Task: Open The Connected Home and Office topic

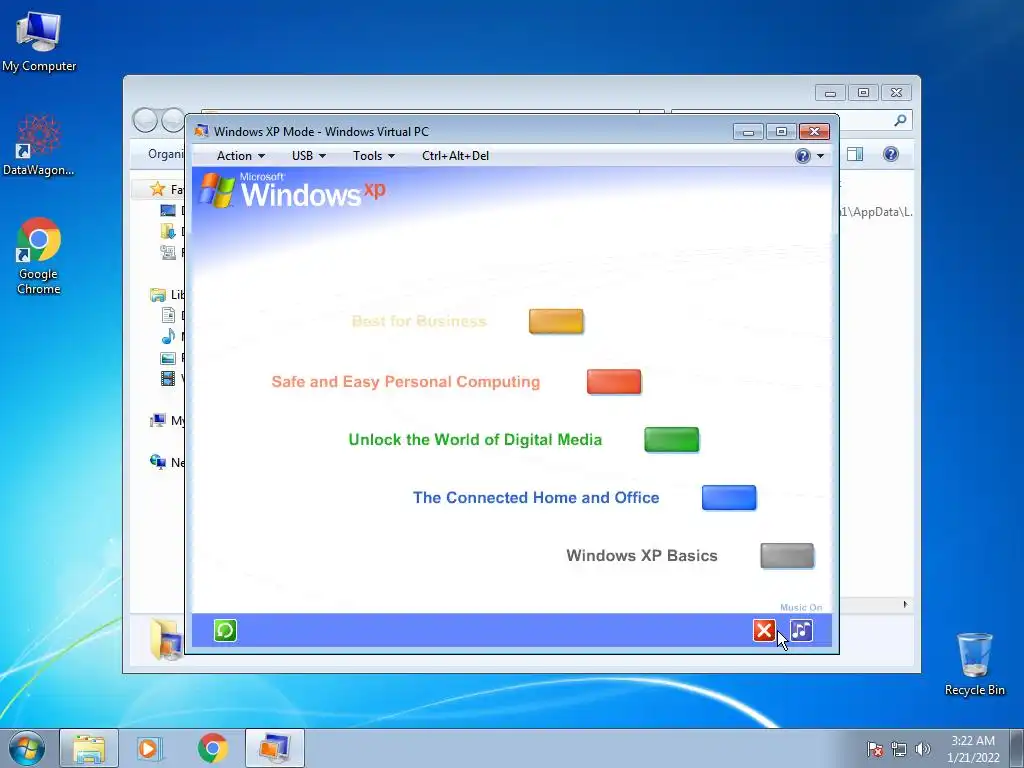Action: (536, 498)
